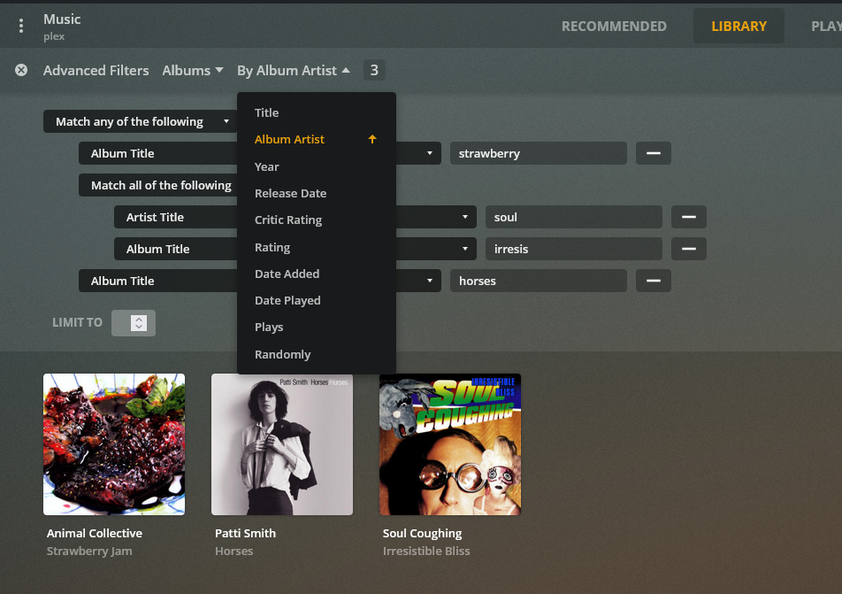The image size is (842, 594).
Task: Click the Limit To stepper arrows
Action: [139, 323]
